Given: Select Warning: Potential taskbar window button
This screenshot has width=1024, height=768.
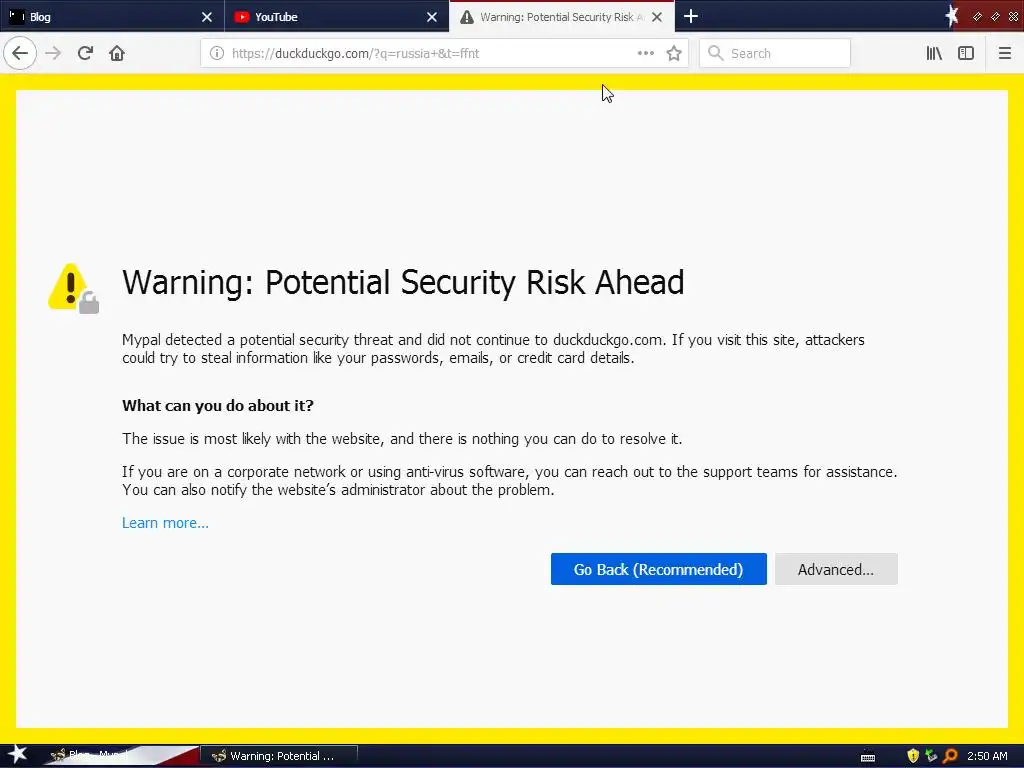Looking at the screenshot, I should [278, 756].
